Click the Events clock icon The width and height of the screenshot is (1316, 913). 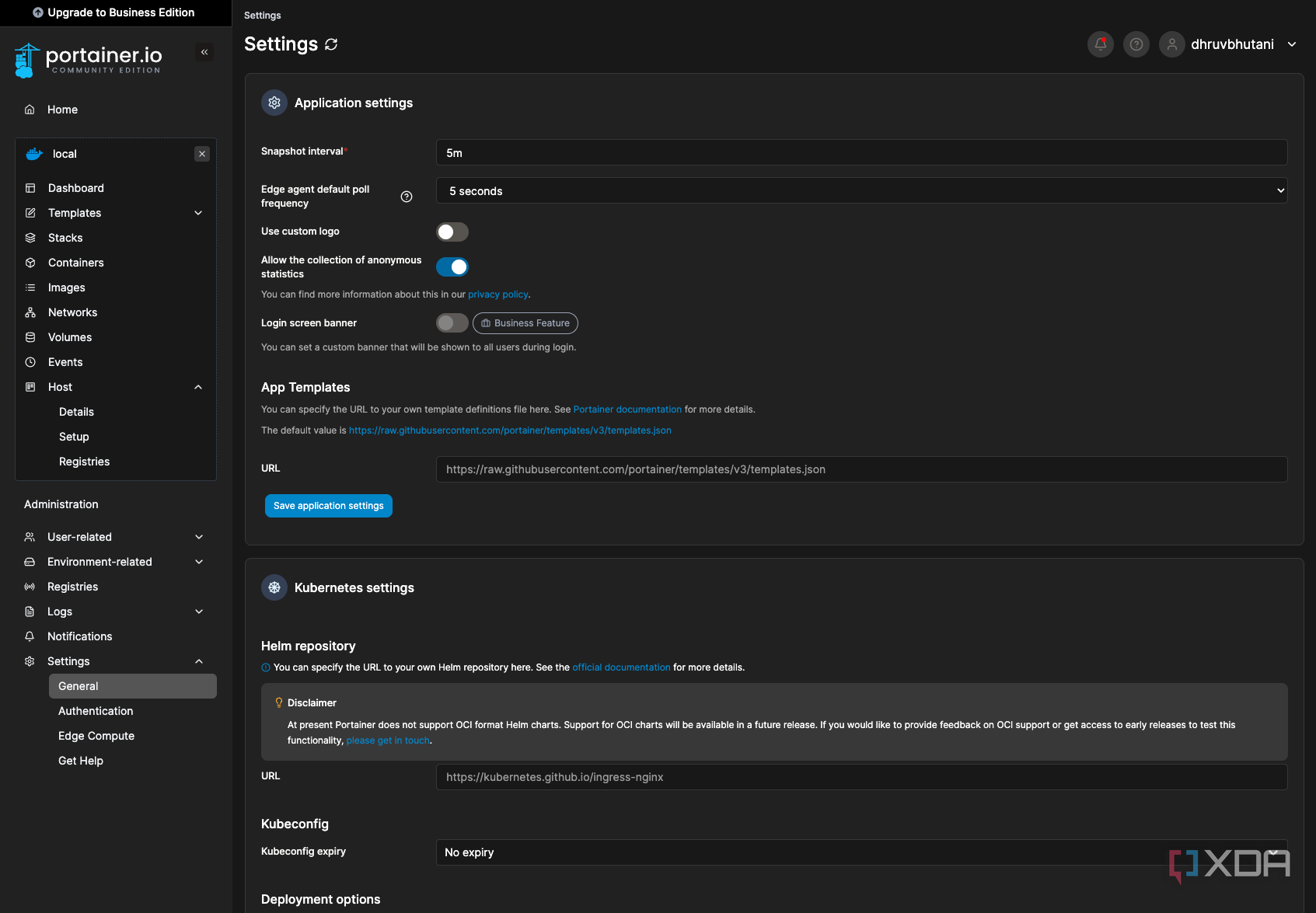pyautogui.click(x=30, y=362)
